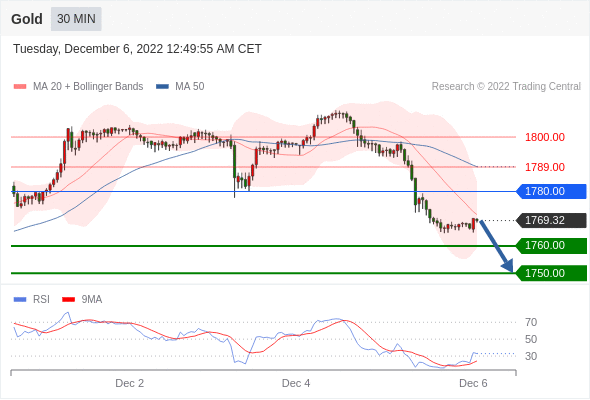The width and height of the screenshot is (590, 400).
Task: Select the black 1769.32 current price tag
Action: pos(551,221)
